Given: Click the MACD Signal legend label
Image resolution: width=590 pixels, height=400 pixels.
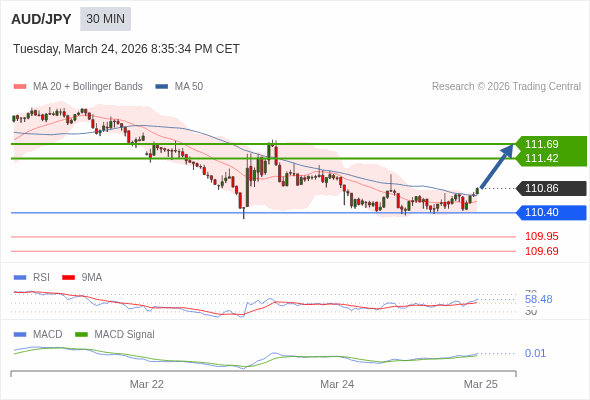Looking at the screenshot, I should (x=125, y=335).
